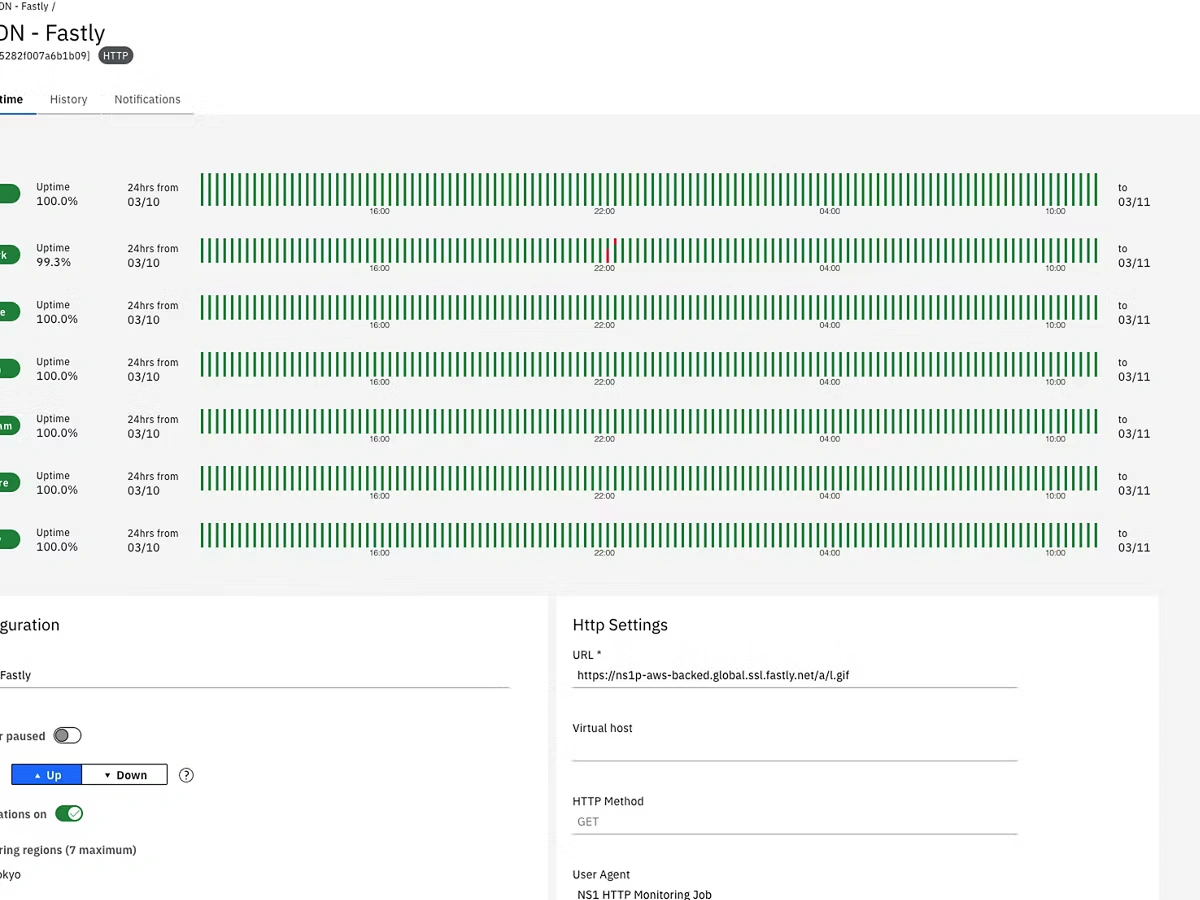
Task: Click the question mark help icon beside Up/Down
Action: [186, 774]
